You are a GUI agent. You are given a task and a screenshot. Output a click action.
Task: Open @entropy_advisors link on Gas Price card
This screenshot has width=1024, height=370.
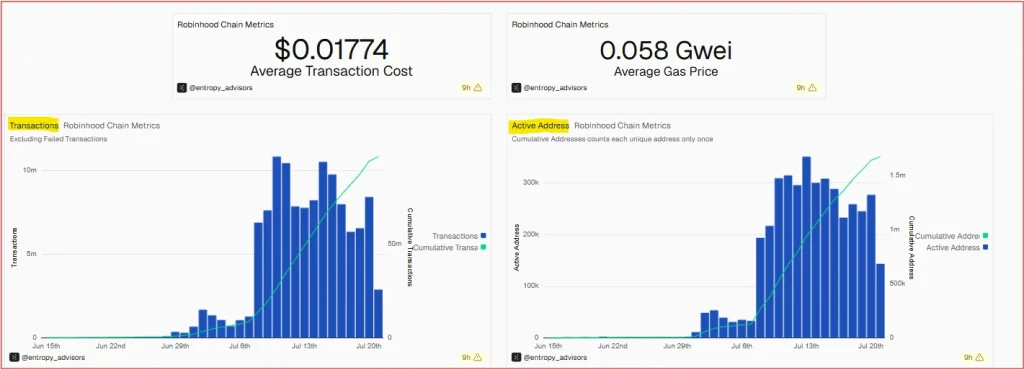(x=555, y=87)
